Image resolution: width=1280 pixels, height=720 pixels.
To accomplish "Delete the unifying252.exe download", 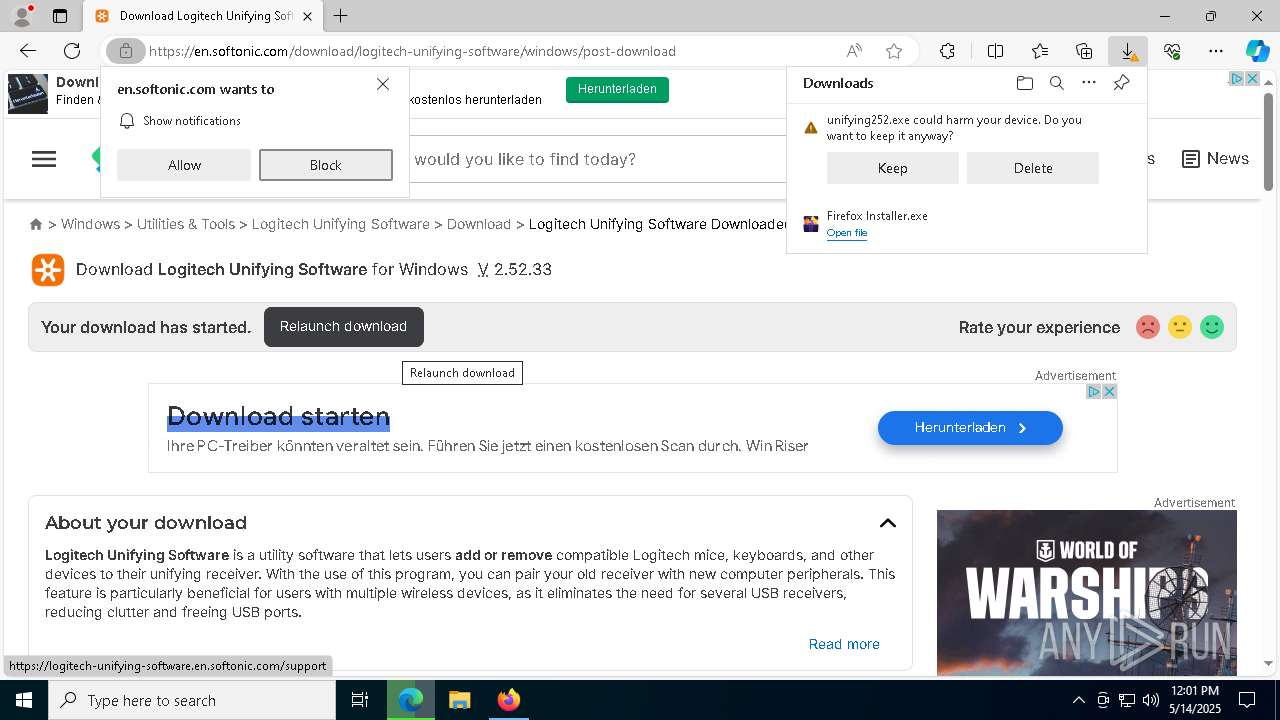I will click(1033, 168).
